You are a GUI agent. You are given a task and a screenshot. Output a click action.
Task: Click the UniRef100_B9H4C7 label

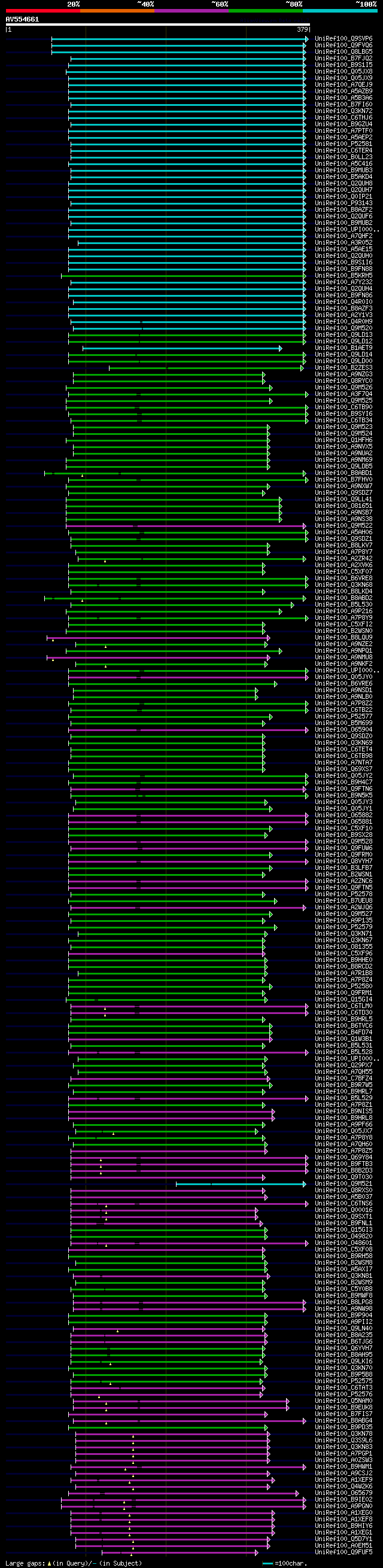(x=344, y=783)
